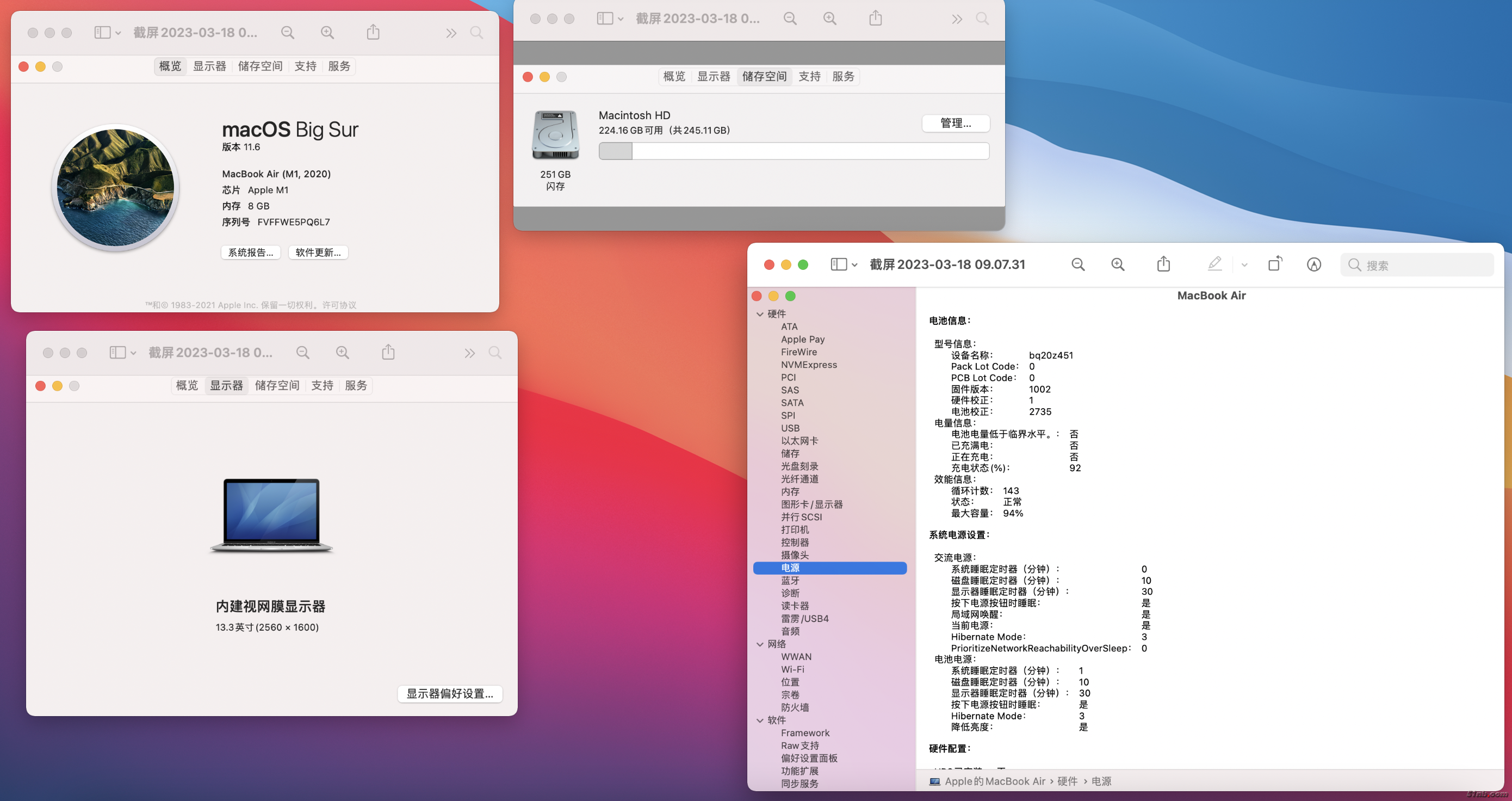Click the 系统报告... button
This screenshot has height=801, width=1512.
251,252
